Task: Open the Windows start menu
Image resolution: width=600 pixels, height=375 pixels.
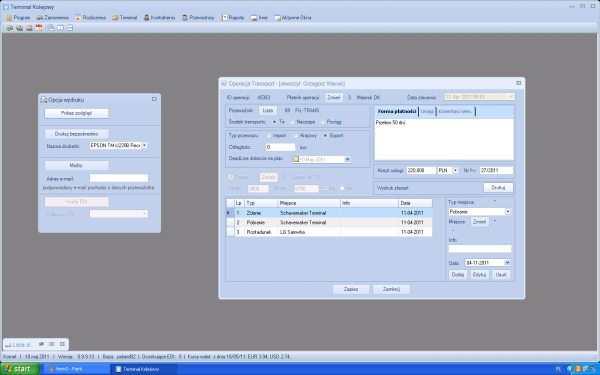Action: point(19,369)
